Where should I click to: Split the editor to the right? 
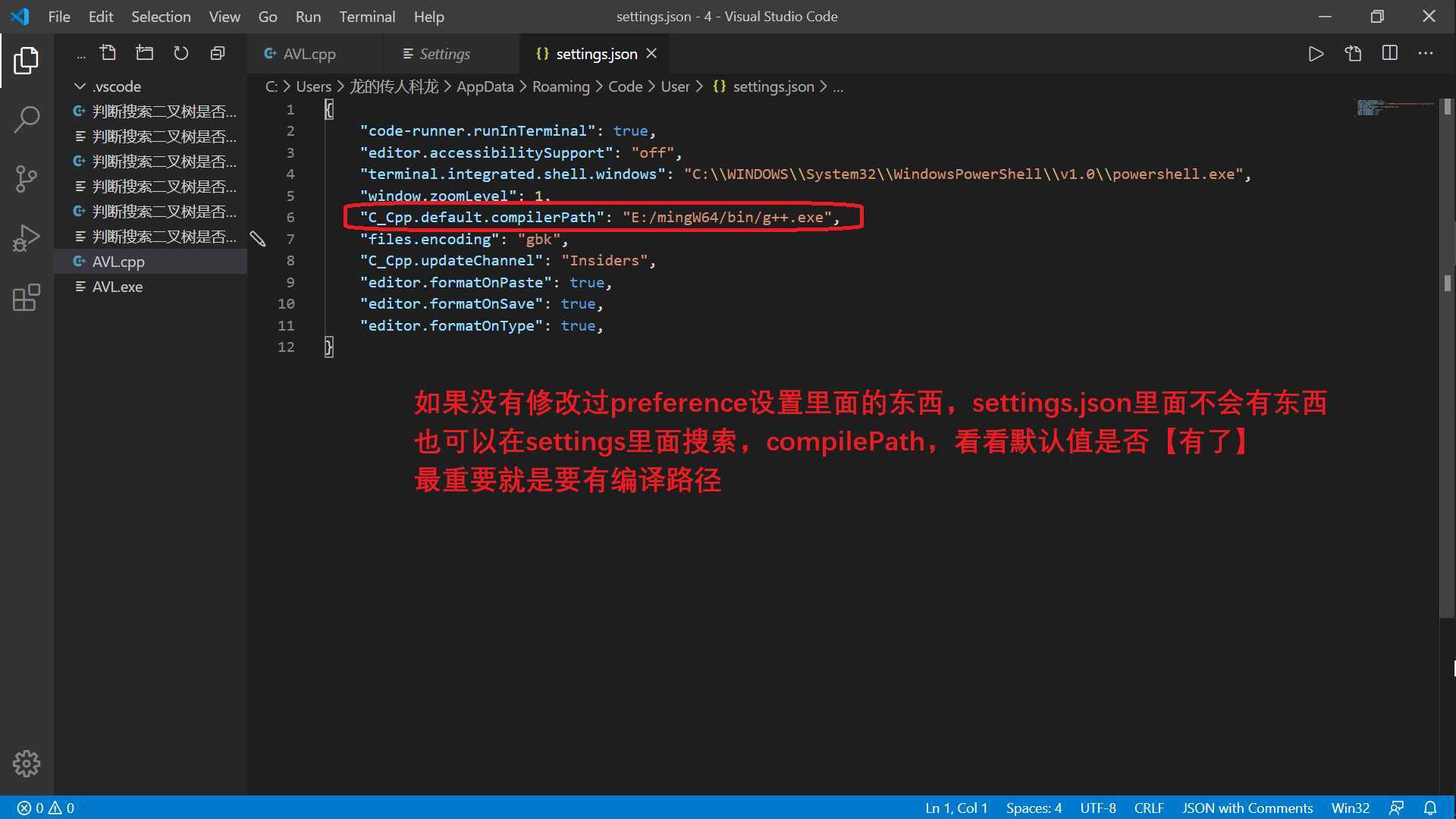pyautogui.click(x=1389, y=54)
